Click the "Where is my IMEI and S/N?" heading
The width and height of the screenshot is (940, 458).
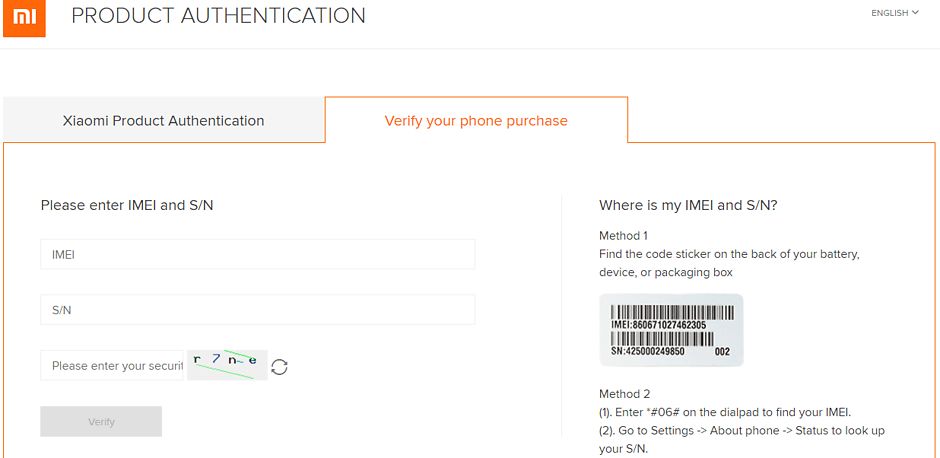688,206
